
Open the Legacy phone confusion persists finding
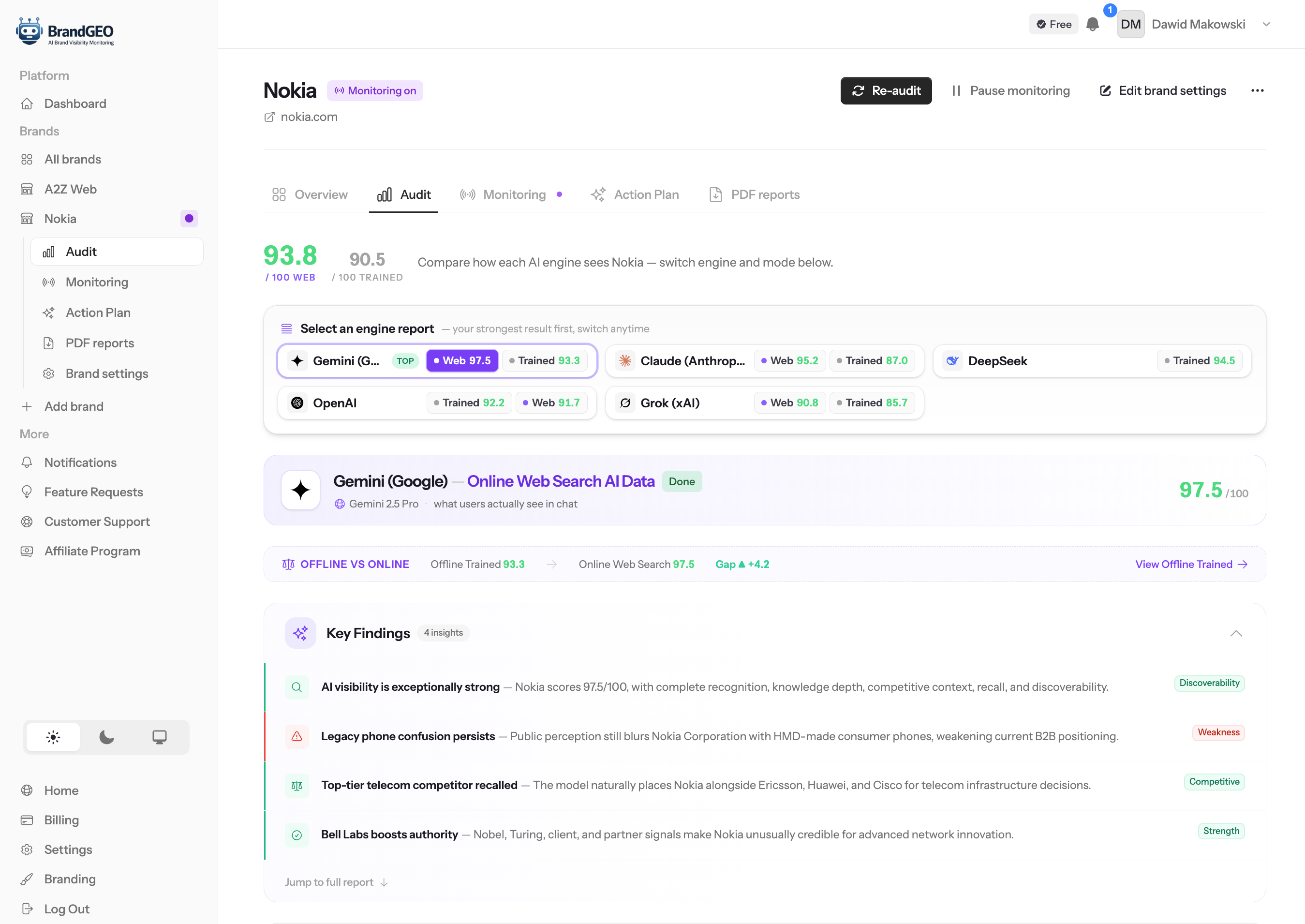tap(765, 736)
